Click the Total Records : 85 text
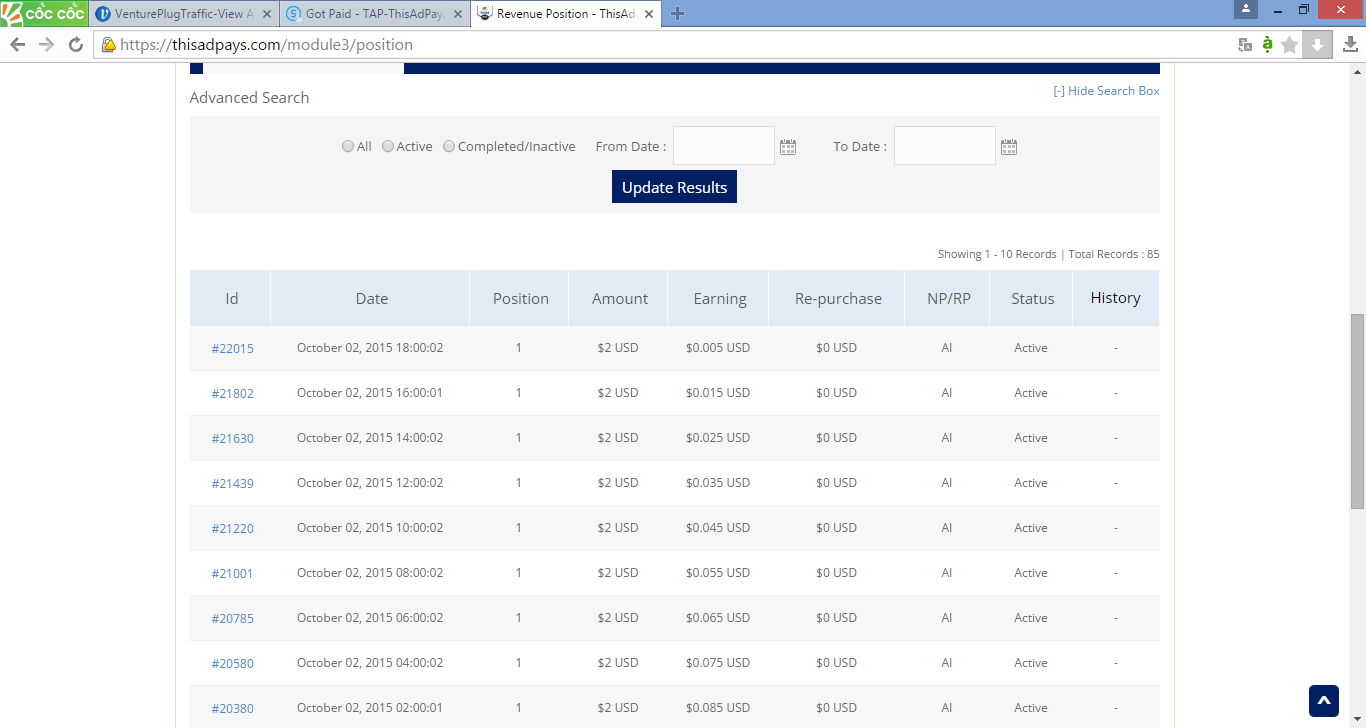 [x=1114, y=254]
